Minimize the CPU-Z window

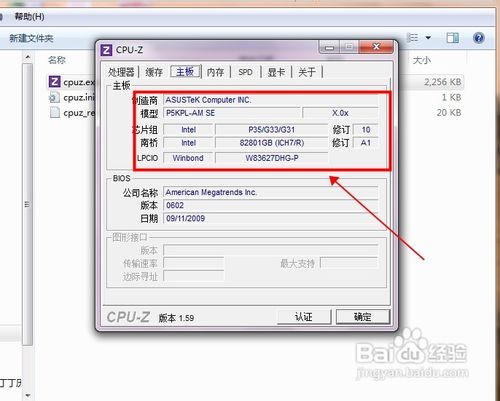329,47
